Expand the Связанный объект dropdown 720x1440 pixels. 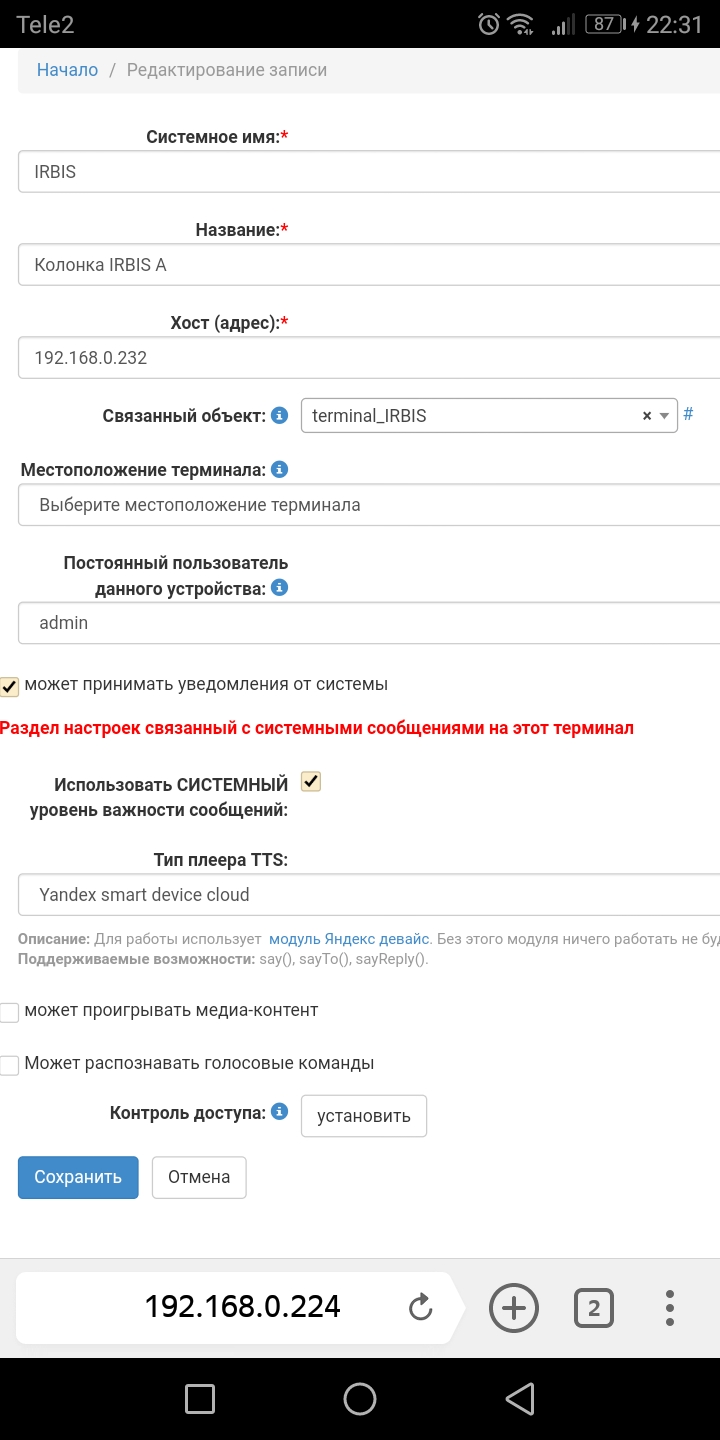[666, 415]
